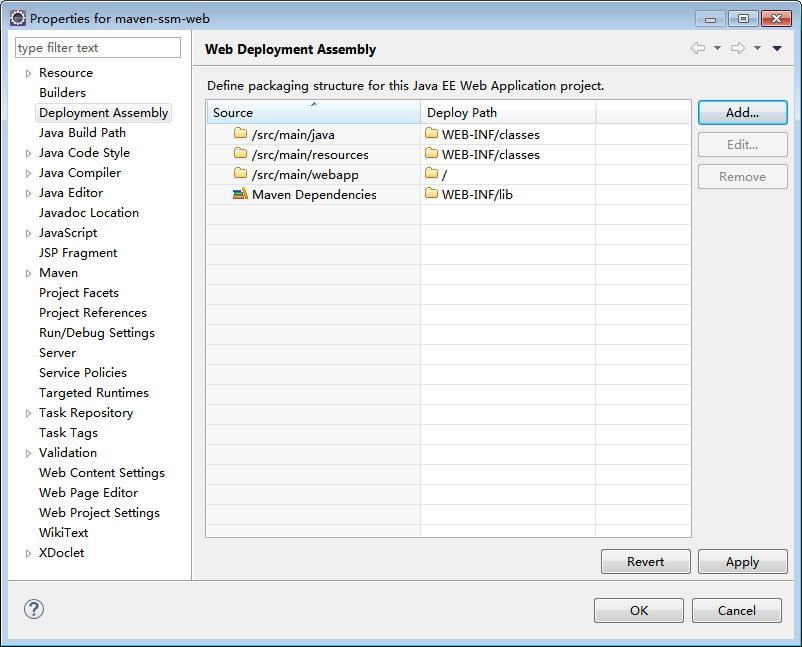Click the Properties window gear icon
Viewport: 802px width, 647px height.
click(x=17, y=18)
